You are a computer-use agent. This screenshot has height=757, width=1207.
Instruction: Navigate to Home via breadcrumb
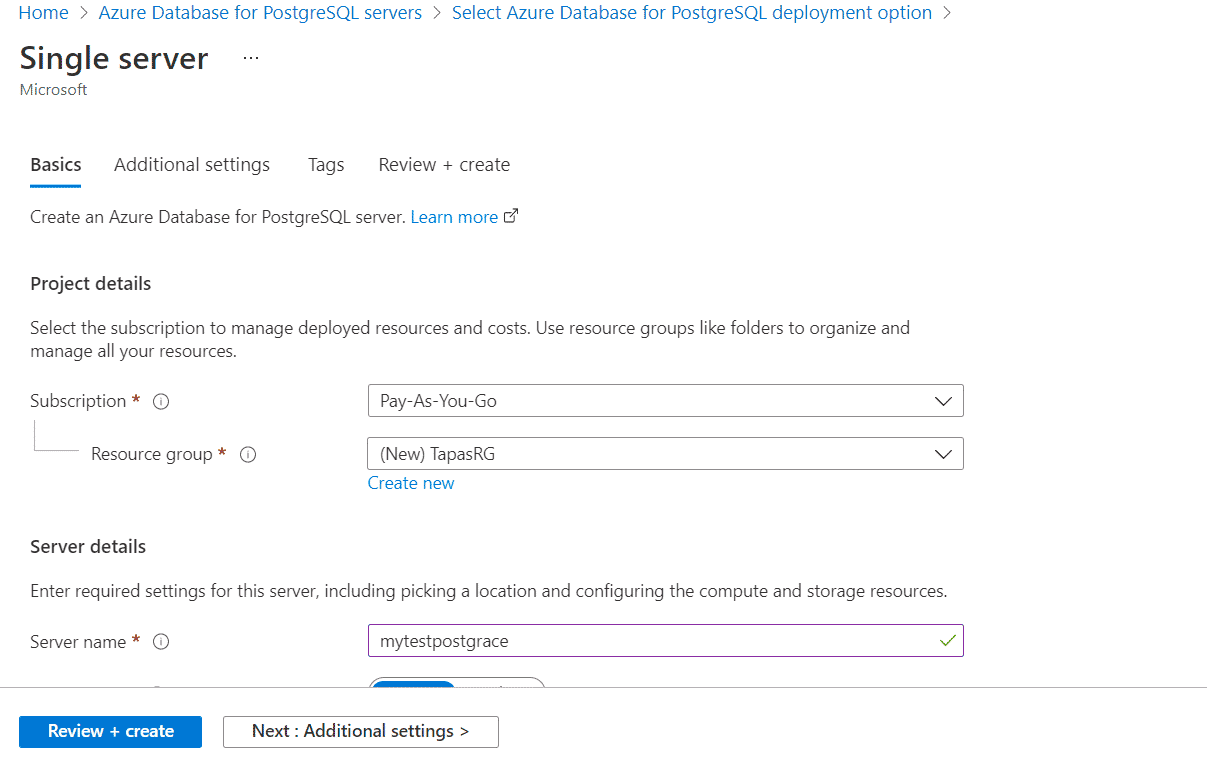coord(42,12)
